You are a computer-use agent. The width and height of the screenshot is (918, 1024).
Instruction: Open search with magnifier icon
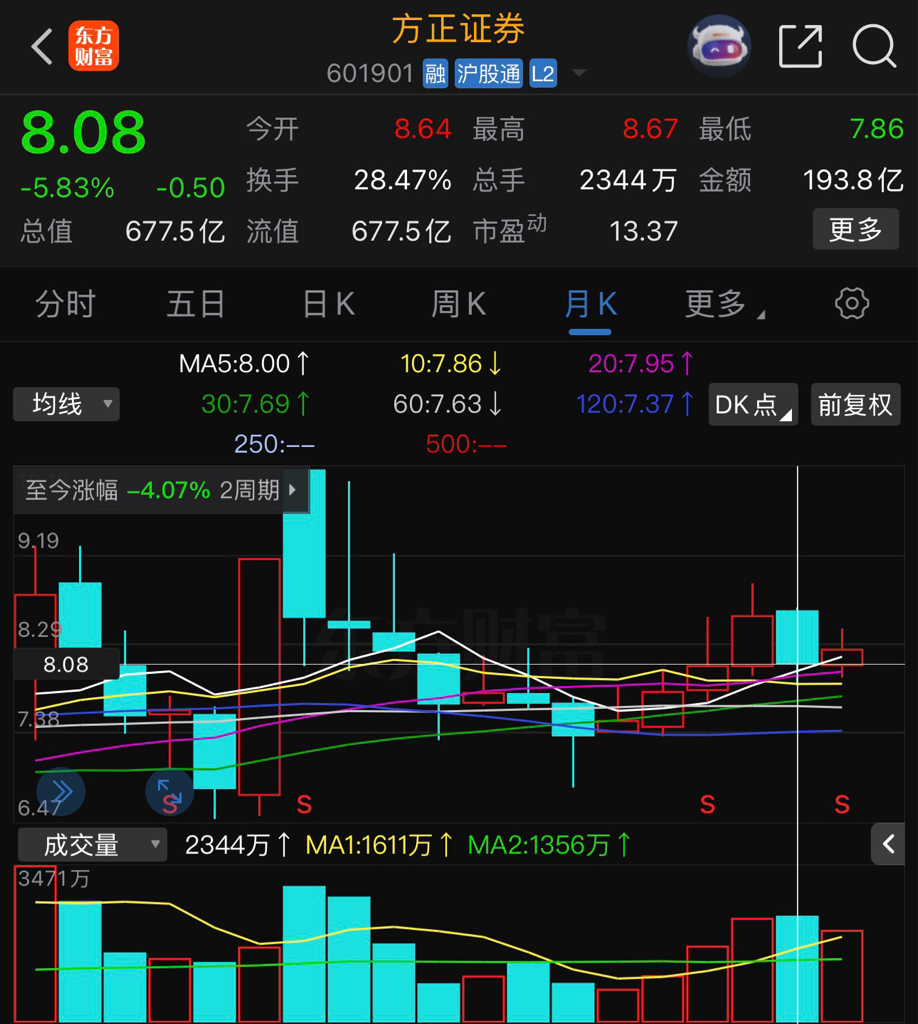tap(874, 46)
